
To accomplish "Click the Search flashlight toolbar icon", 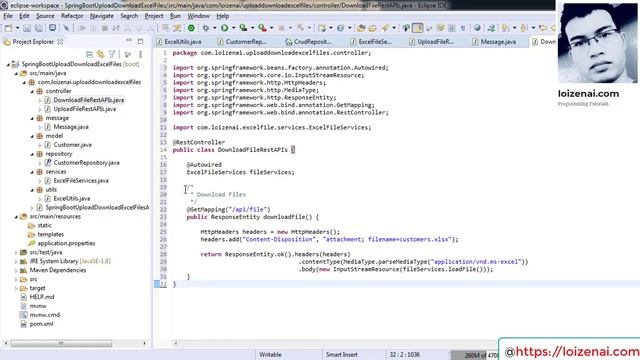I will click(x=385, y=28).
